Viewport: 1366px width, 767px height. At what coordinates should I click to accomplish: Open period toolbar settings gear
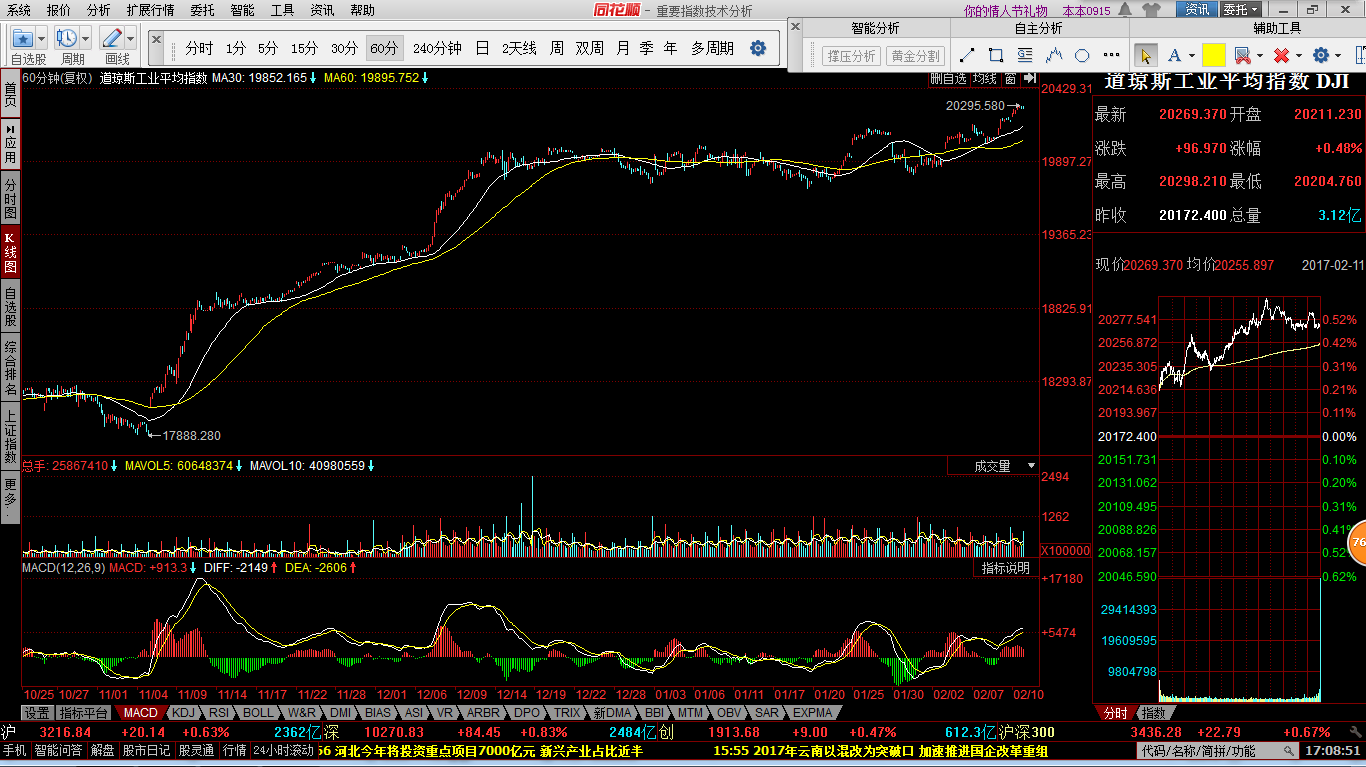pos(758,48)
